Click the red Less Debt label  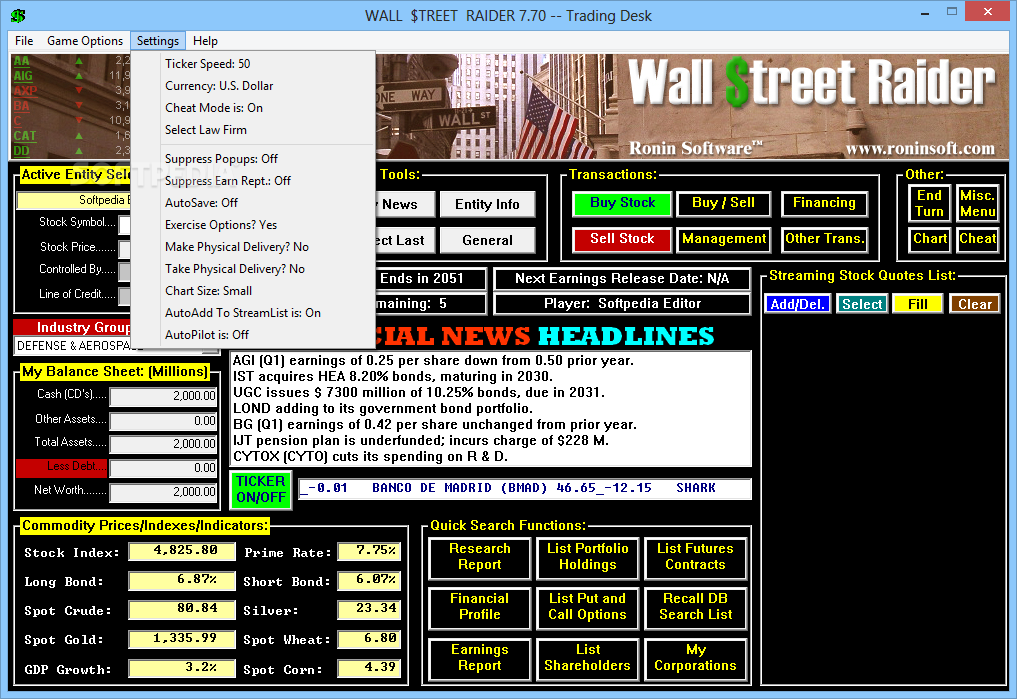pos(62,468)
